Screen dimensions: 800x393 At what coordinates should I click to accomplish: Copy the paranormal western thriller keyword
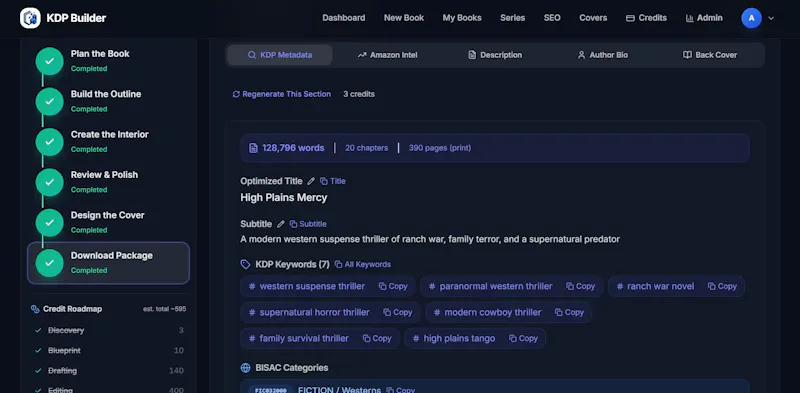pos(581,286)
